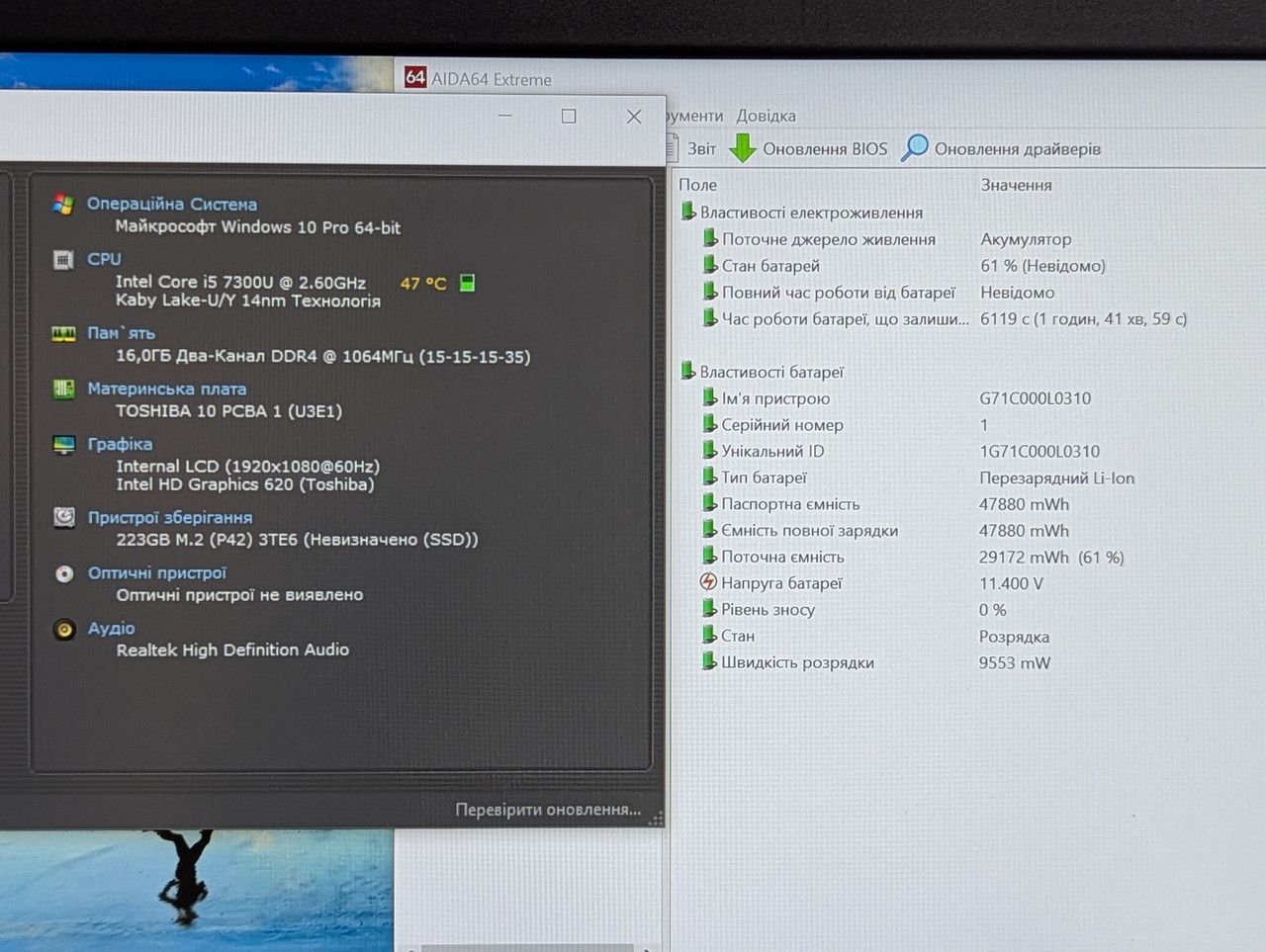Click the green CPU temperature indicator square
The width and height of the screenshot is (1266, 952).
pos(468,284)
